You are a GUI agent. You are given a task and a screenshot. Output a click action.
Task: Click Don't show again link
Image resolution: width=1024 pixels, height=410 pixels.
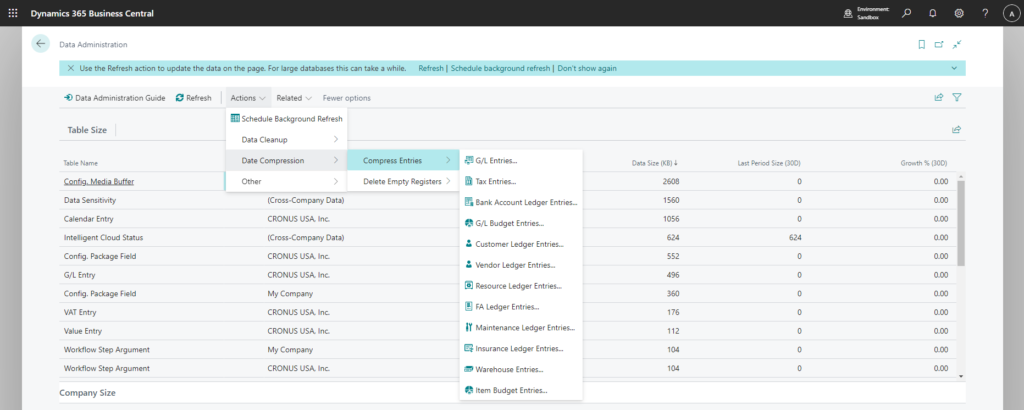pos(587,68)
